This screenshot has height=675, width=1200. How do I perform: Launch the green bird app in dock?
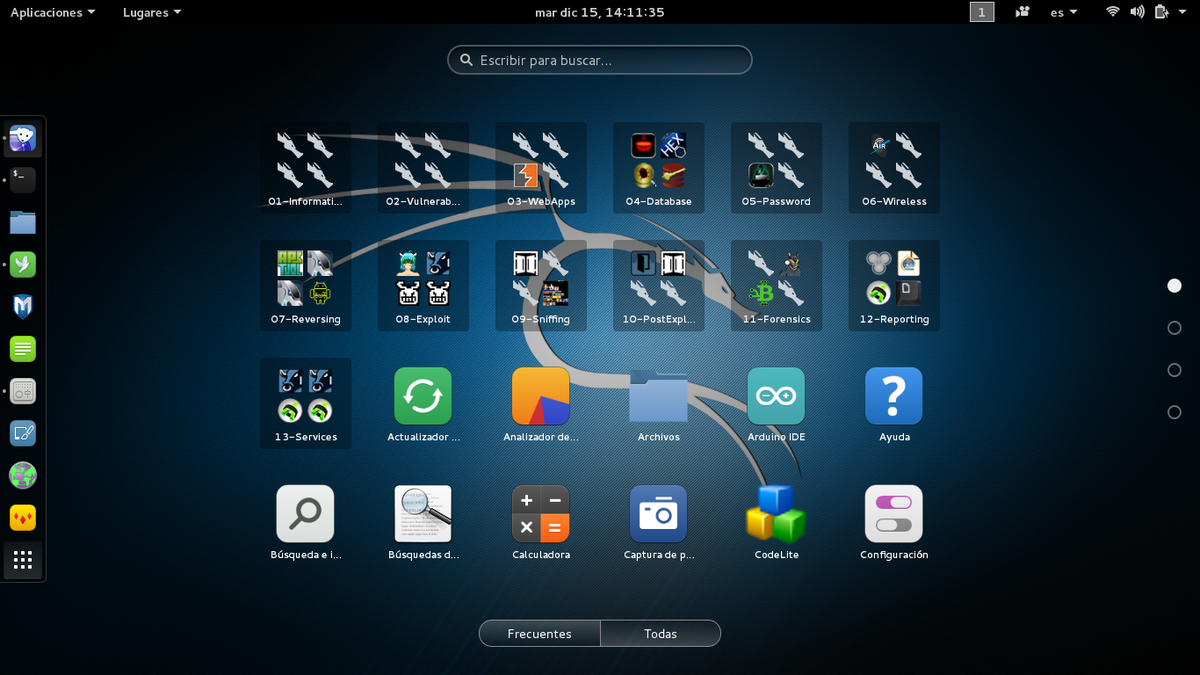click(23, 264)
